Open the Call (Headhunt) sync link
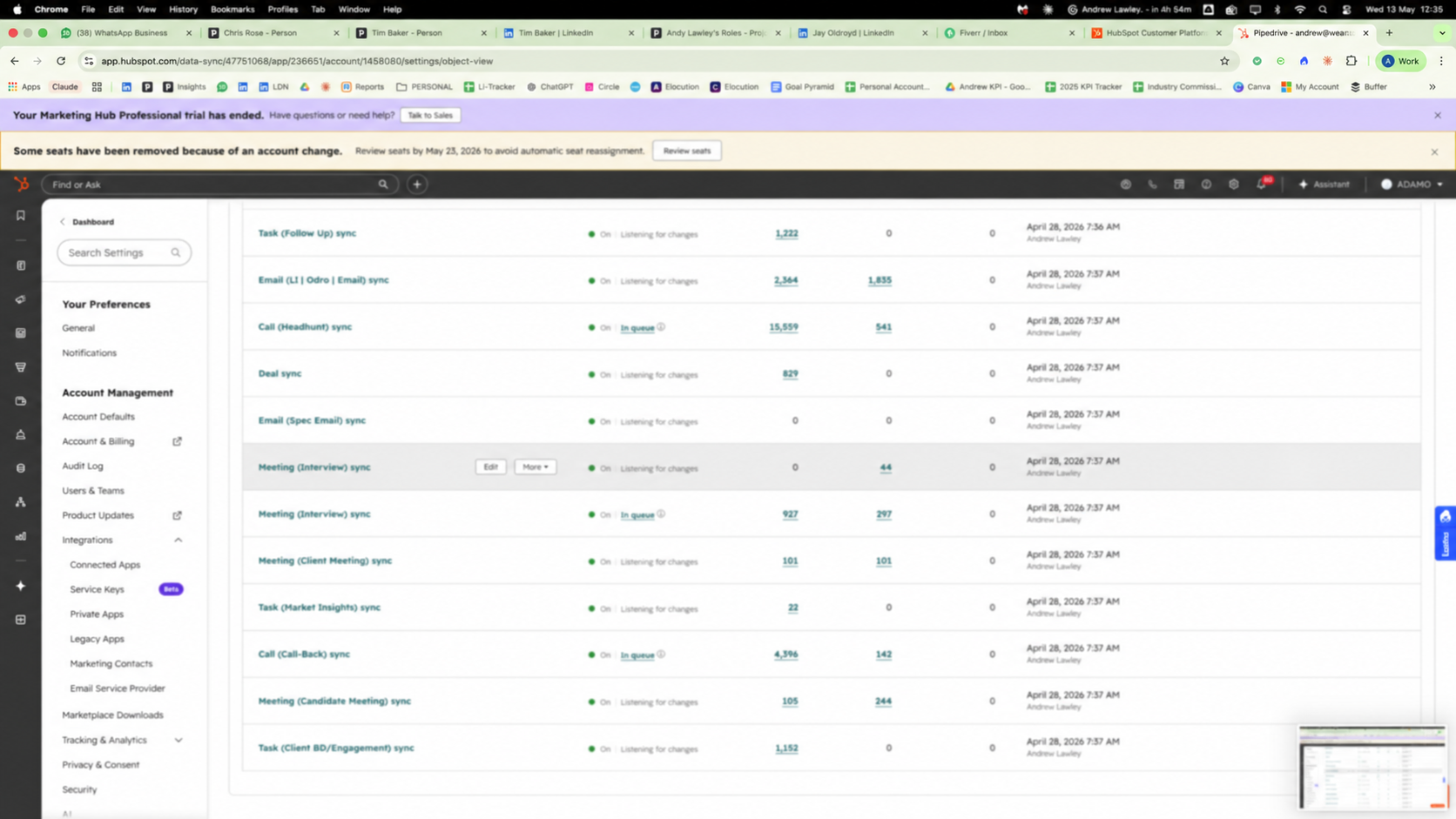 (305, 327)
